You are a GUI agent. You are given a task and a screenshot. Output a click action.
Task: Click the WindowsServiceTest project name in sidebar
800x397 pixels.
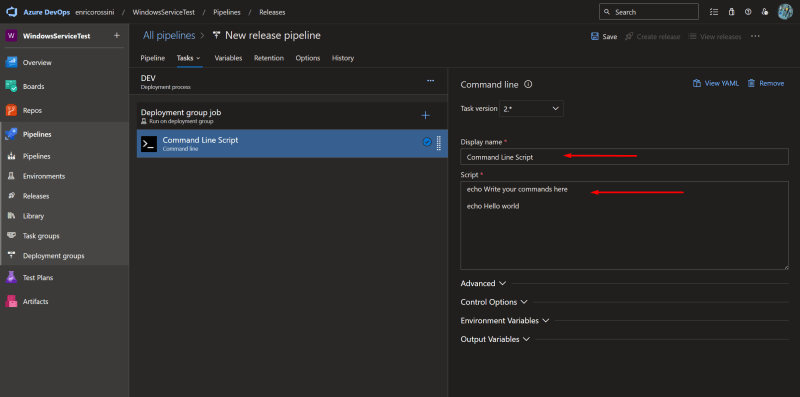(x=57, y=36)
